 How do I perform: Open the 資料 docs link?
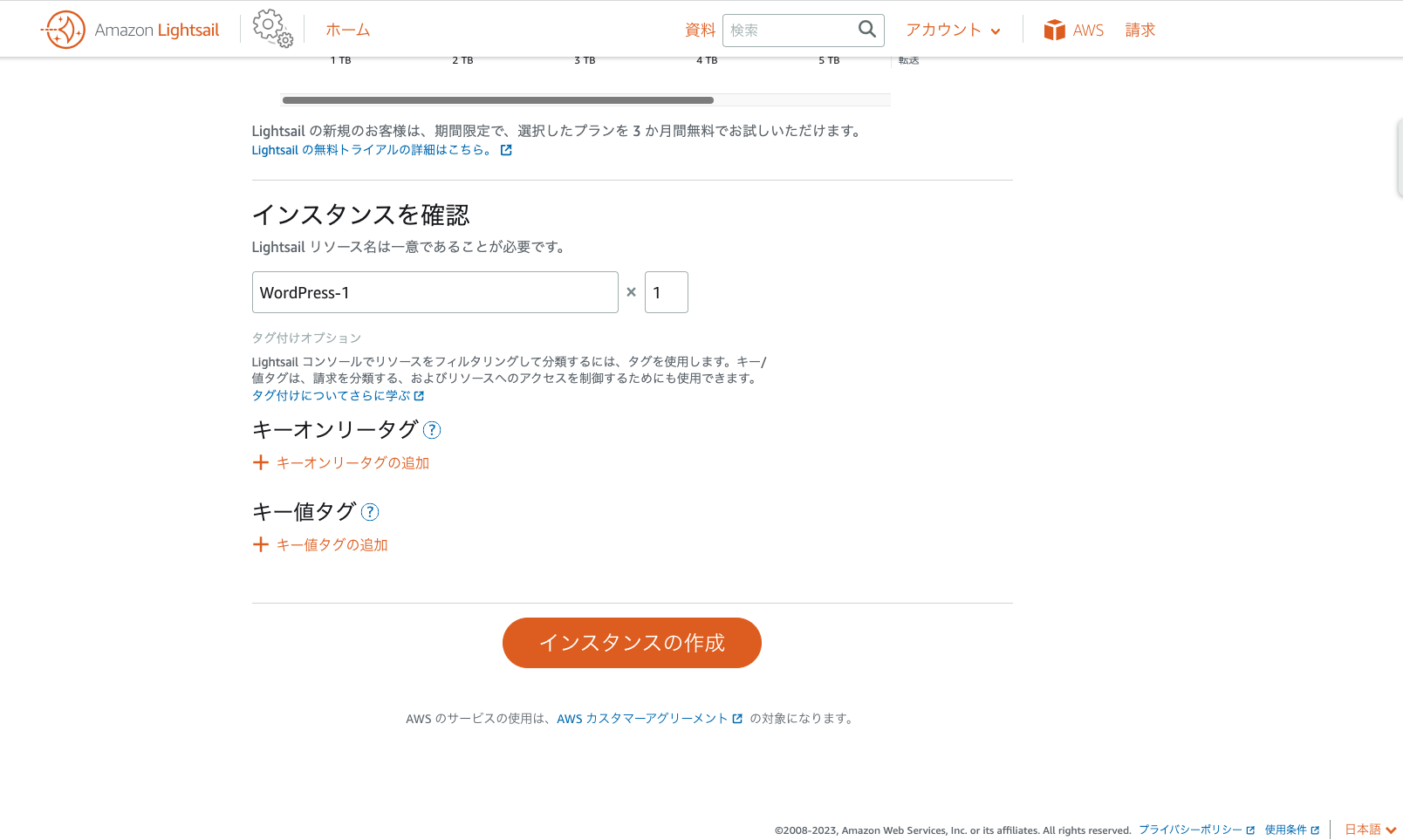(x=700, y=30)
